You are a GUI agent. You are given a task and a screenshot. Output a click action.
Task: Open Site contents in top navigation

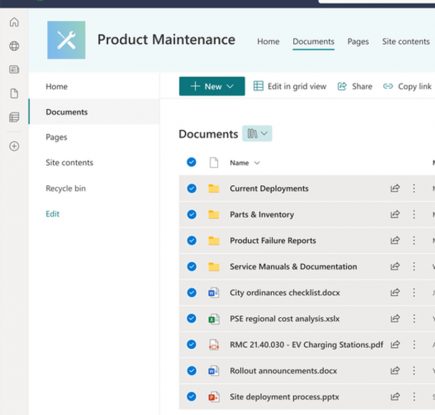coord(406,42)
